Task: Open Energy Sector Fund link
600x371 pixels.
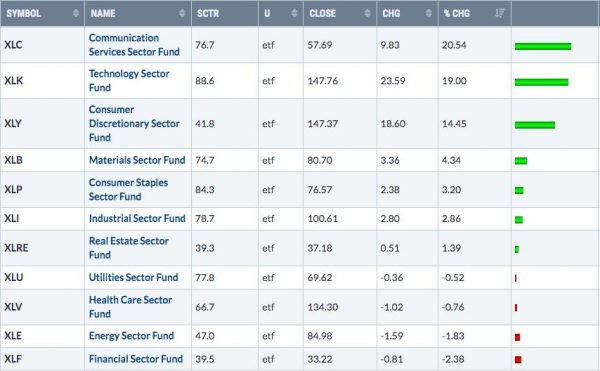Action: [131, 336]
